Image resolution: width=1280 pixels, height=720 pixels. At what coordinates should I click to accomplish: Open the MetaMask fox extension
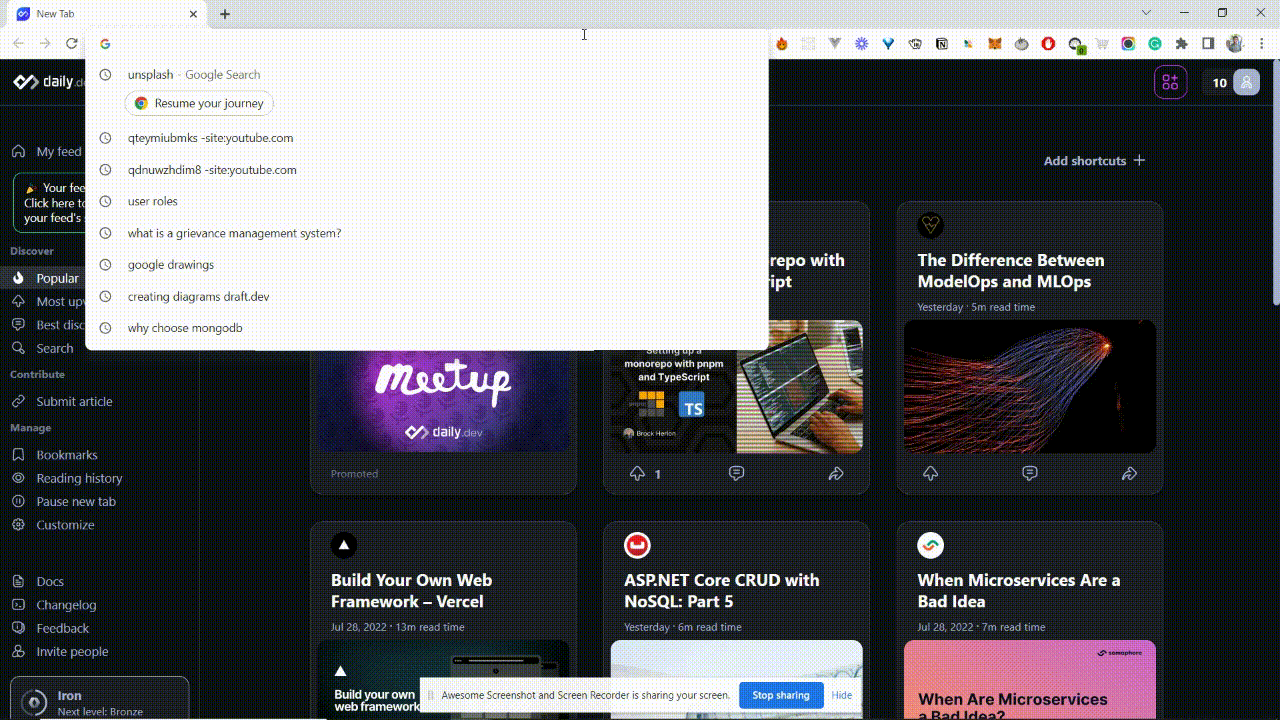tap(994, 44)
